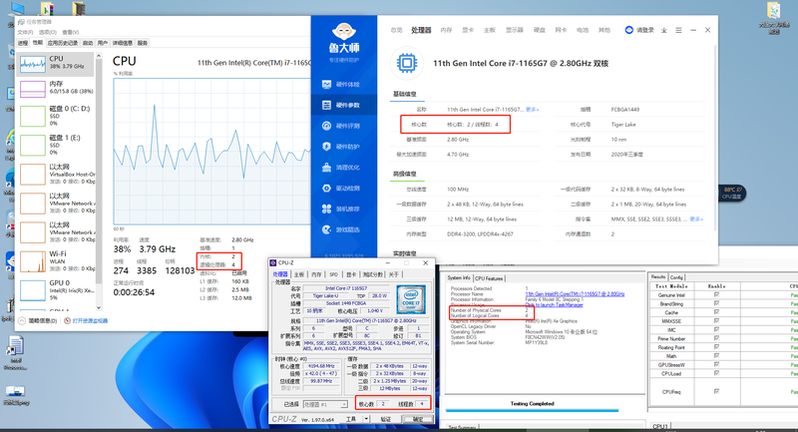Image resolution: width=798 pixels, height=432 pixels.
Task: Open the 内存 tab in 鲁大师
Action: coord(446,31)
